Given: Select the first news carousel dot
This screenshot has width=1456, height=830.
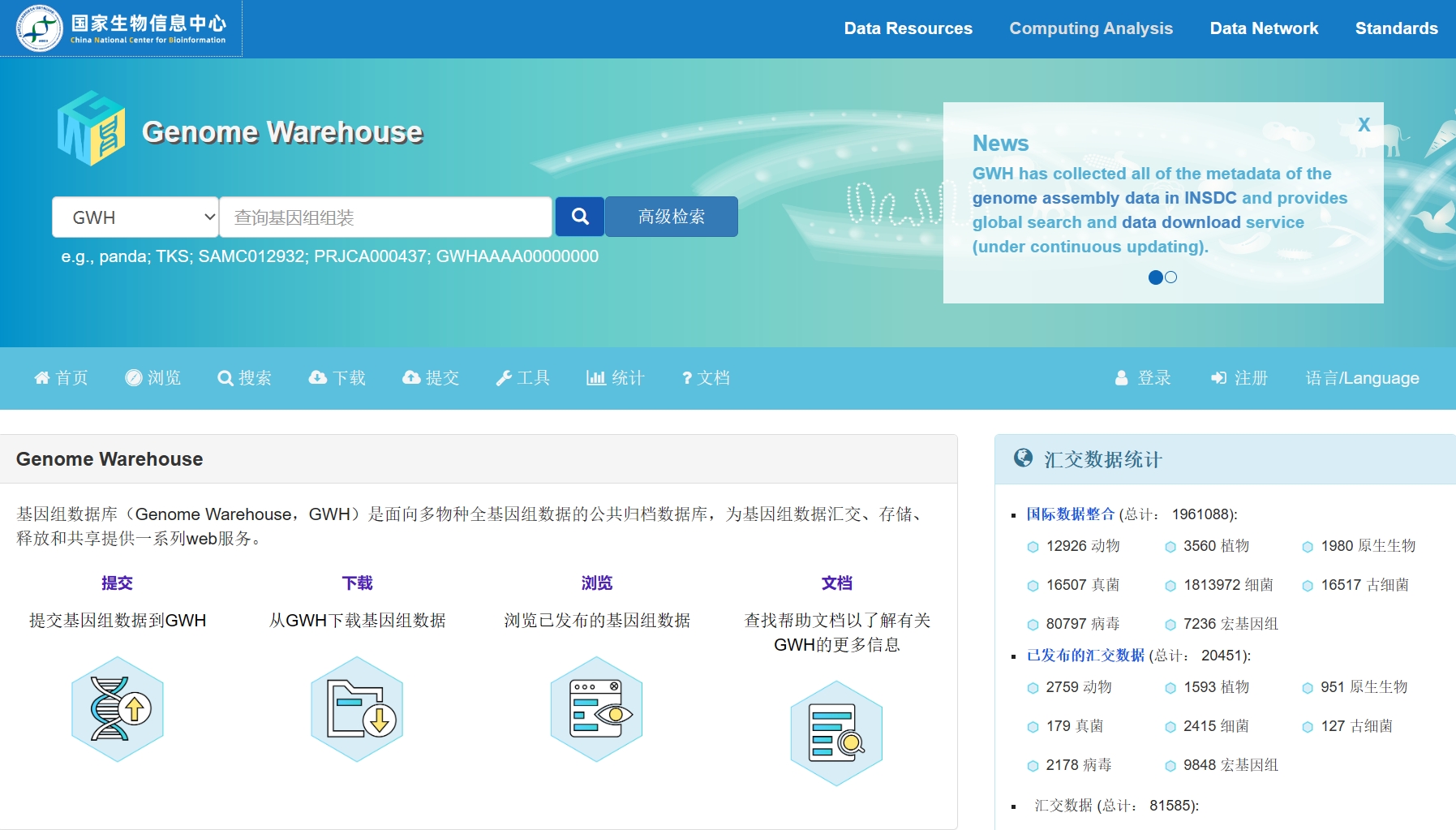Looking at the screenshot, I should click(1156, 277).
